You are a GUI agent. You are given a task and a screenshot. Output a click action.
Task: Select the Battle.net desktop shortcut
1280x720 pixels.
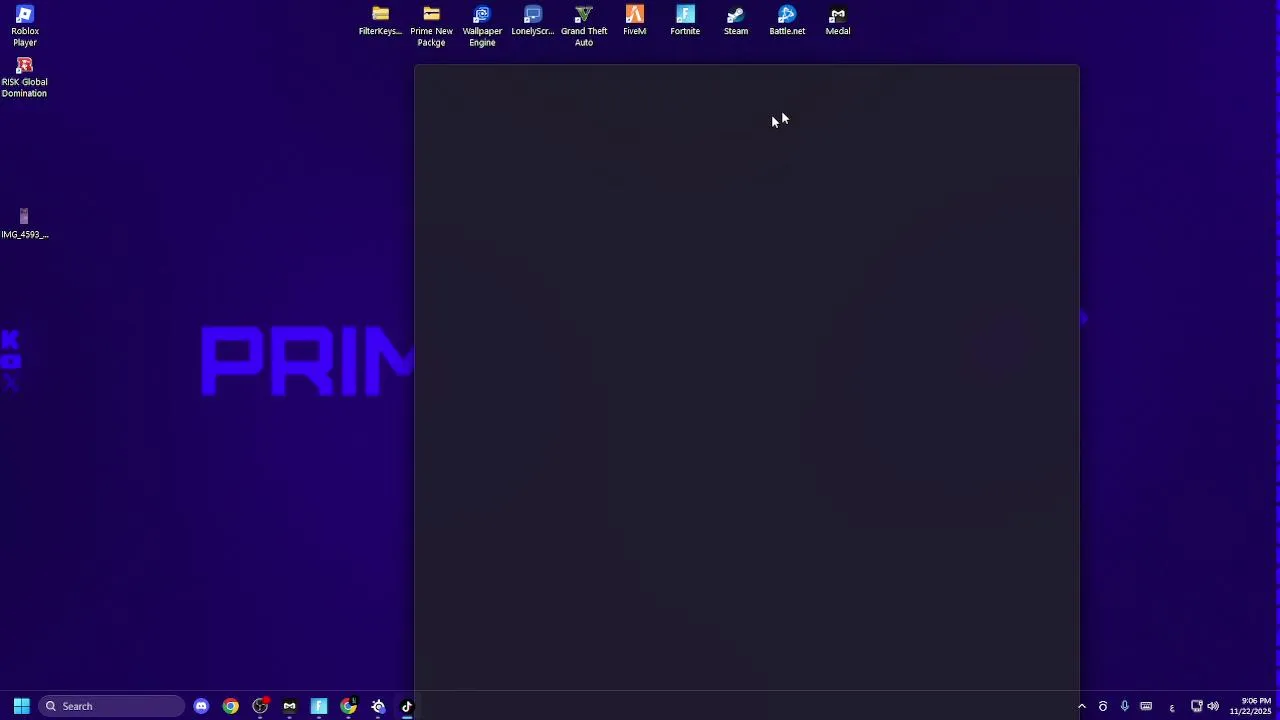tap(787, 21)
